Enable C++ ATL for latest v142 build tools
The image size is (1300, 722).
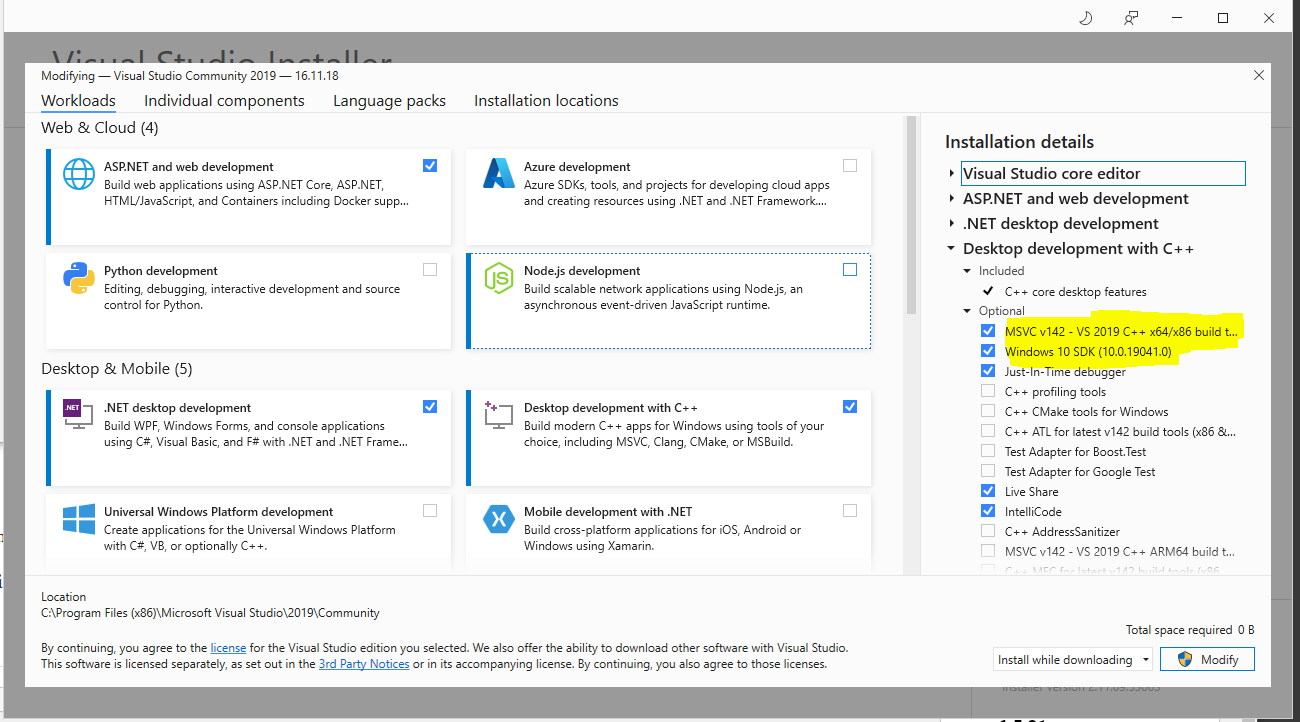coord(988,431)
